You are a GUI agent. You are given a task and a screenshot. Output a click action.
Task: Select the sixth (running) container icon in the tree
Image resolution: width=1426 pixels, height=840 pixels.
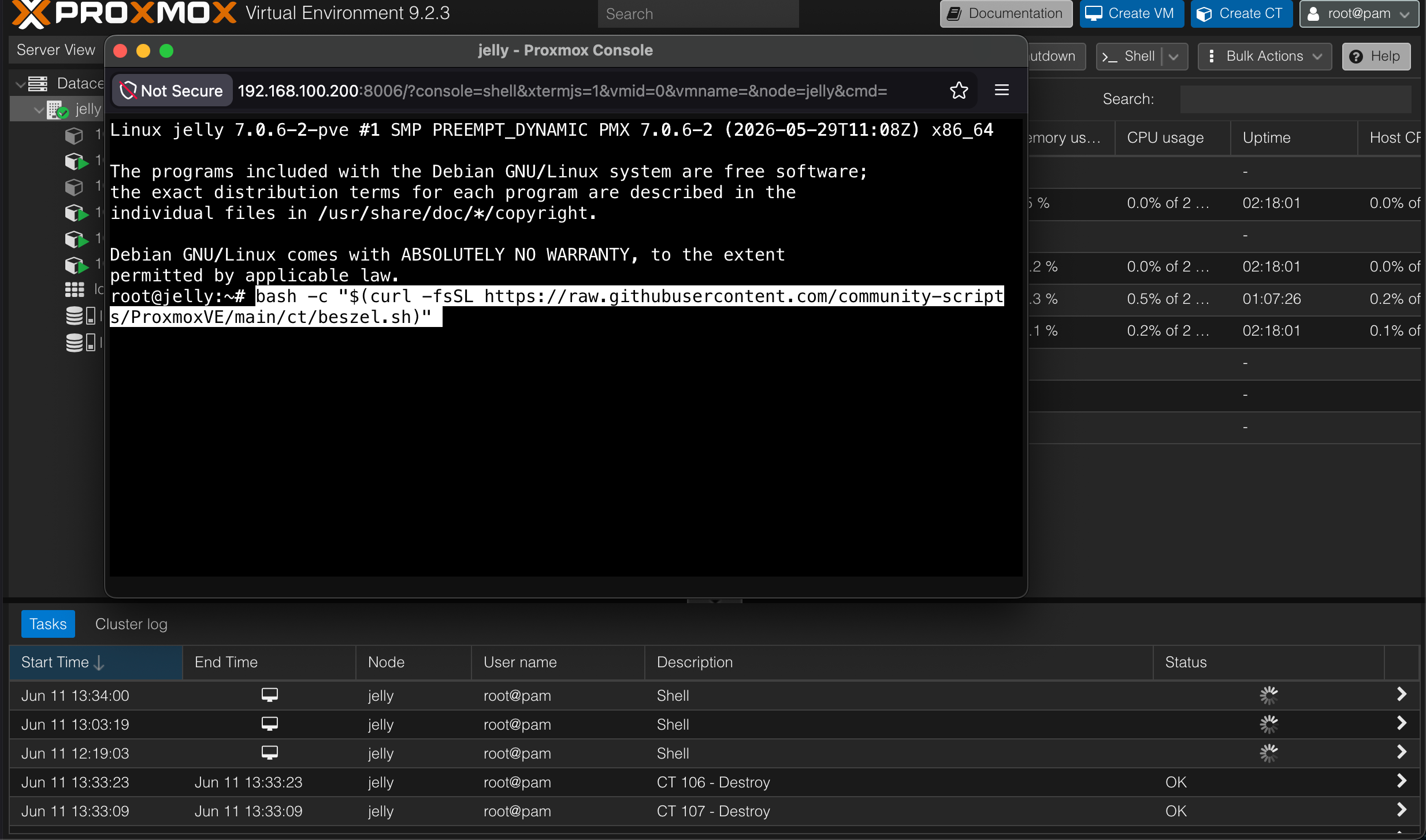pos(76,265)
